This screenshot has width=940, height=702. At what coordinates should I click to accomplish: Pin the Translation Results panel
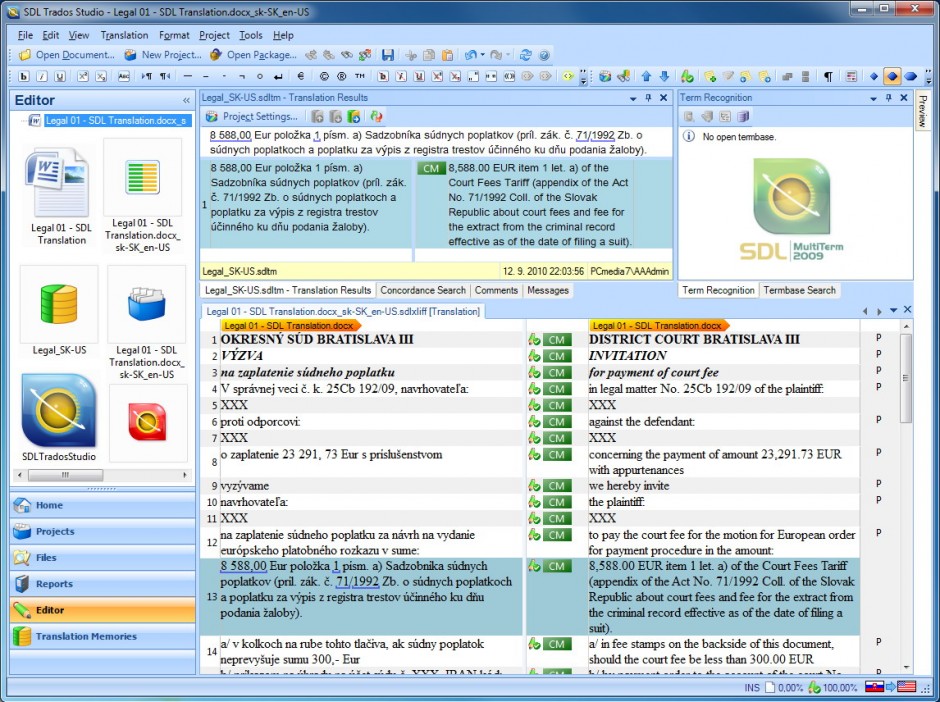pos(647,97)
